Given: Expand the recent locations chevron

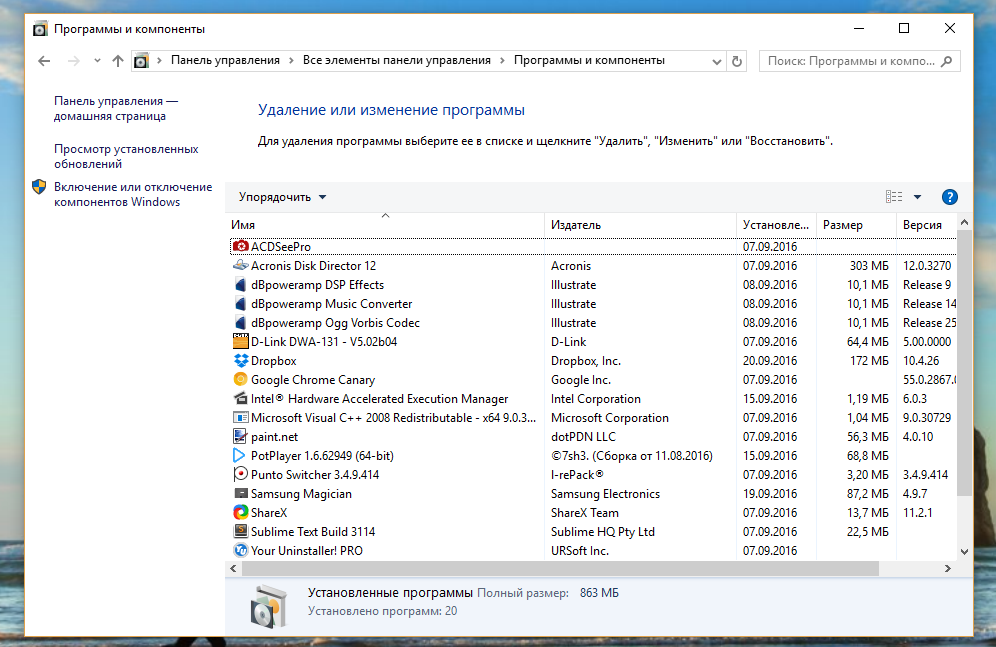Looking at the screenshot, I should pyautogui.click(x=97, y=61).
